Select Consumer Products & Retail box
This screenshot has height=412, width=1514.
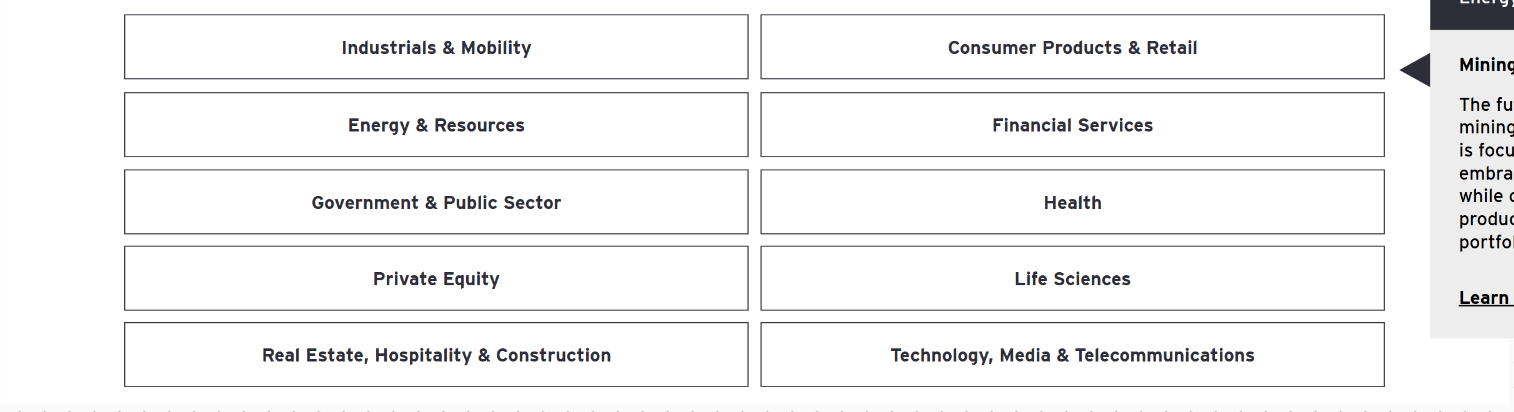[x=1072, y=47]
